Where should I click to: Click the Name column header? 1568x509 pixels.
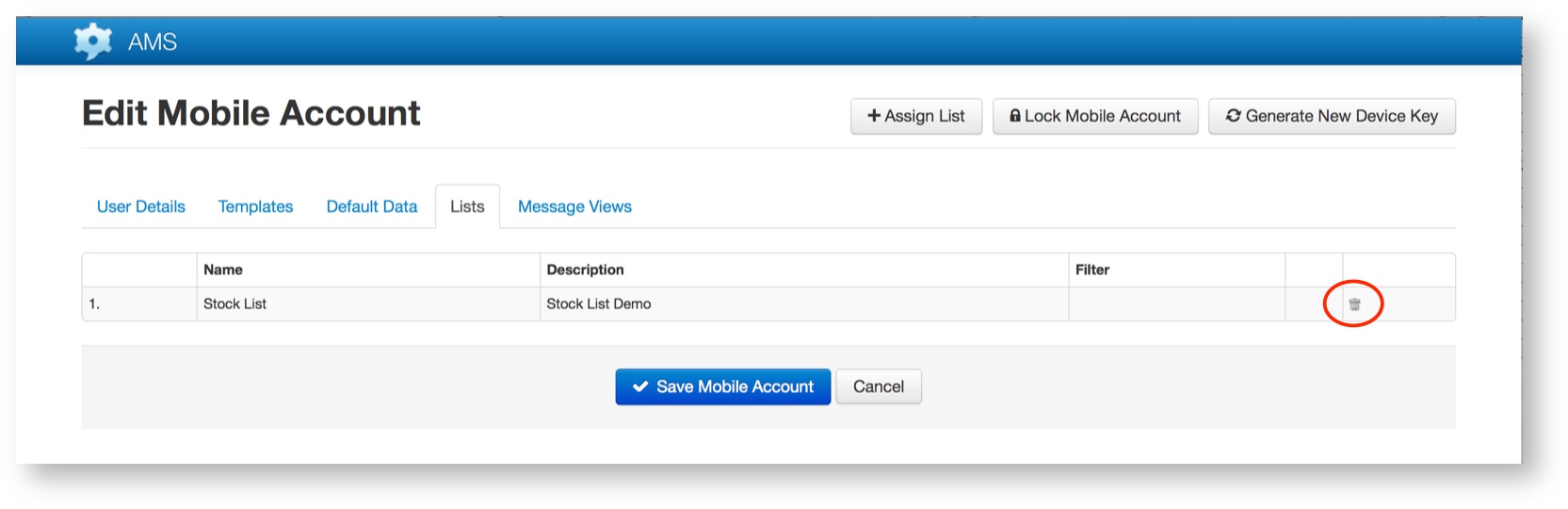coord(223,270)
